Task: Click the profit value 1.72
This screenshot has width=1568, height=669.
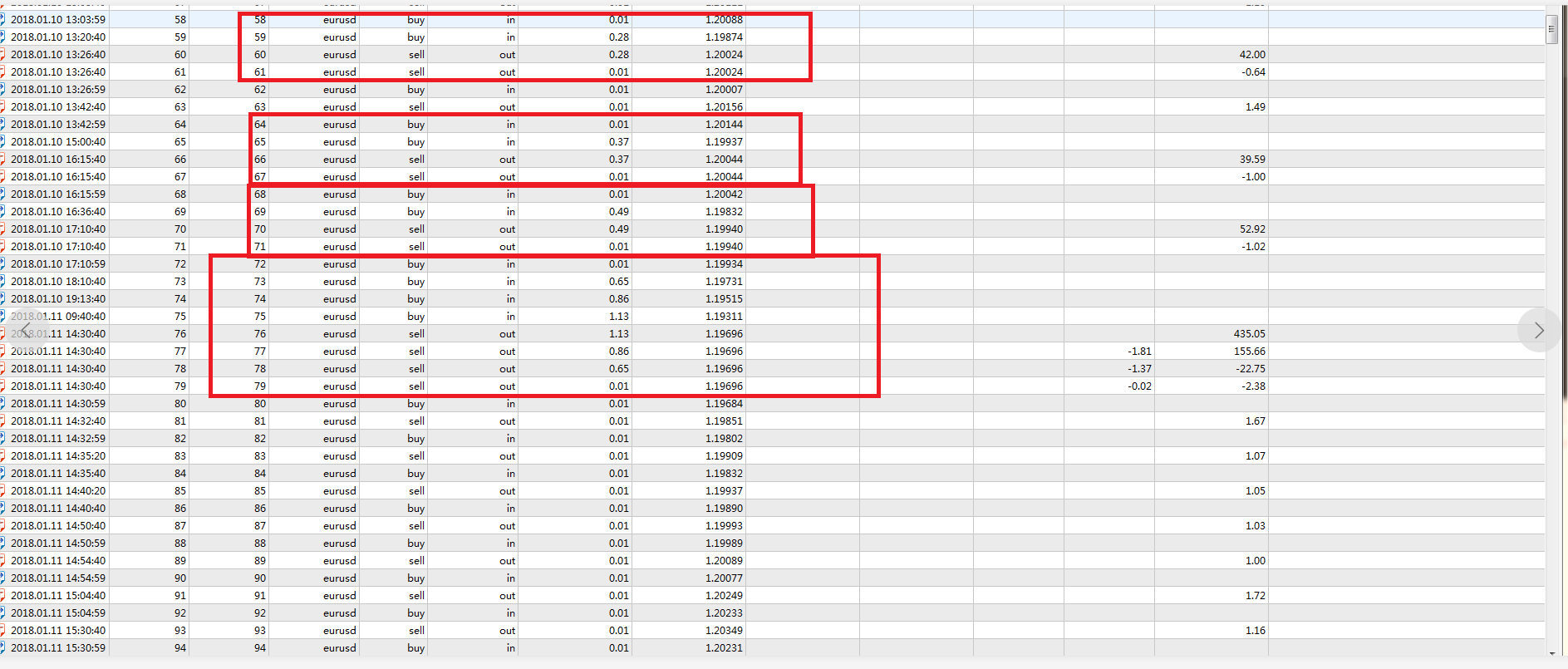Action: click(x=1256, y=595)
